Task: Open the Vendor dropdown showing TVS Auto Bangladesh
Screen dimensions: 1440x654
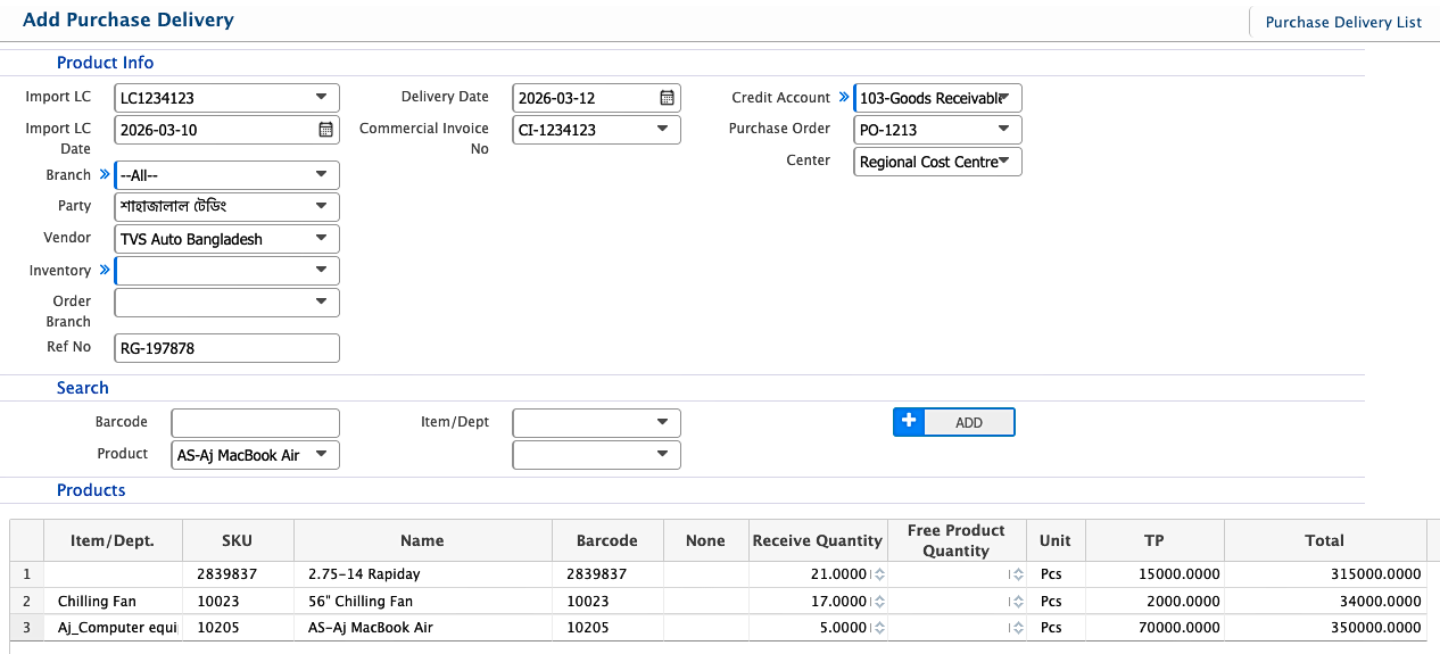Action: 321,239
